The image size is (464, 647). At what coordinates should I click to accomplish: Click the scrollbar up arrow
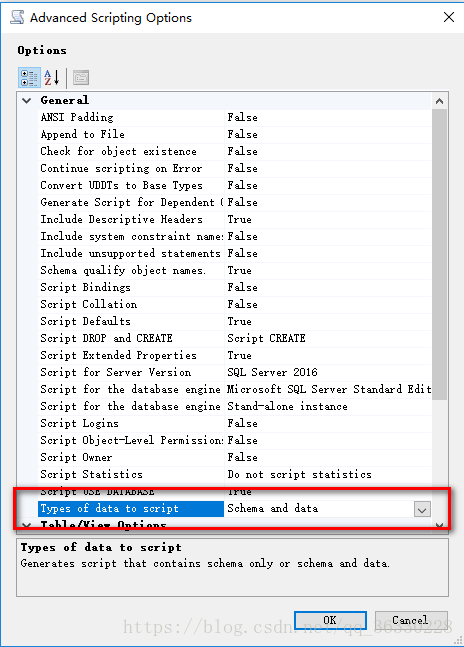(440, 101)
